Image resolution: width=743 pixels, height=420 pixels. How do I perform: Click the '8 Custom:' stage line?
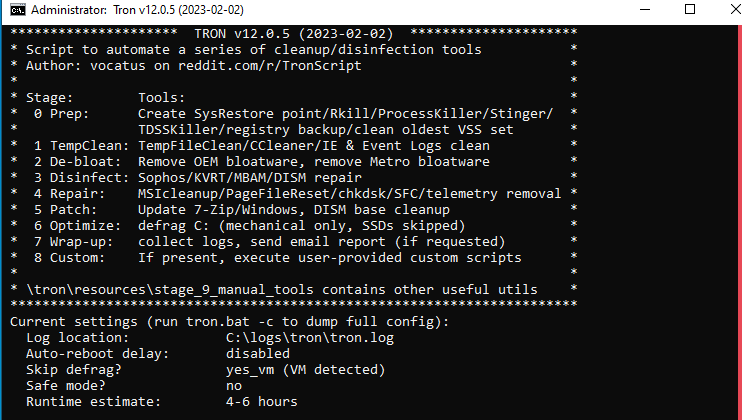tap(278, 258)
